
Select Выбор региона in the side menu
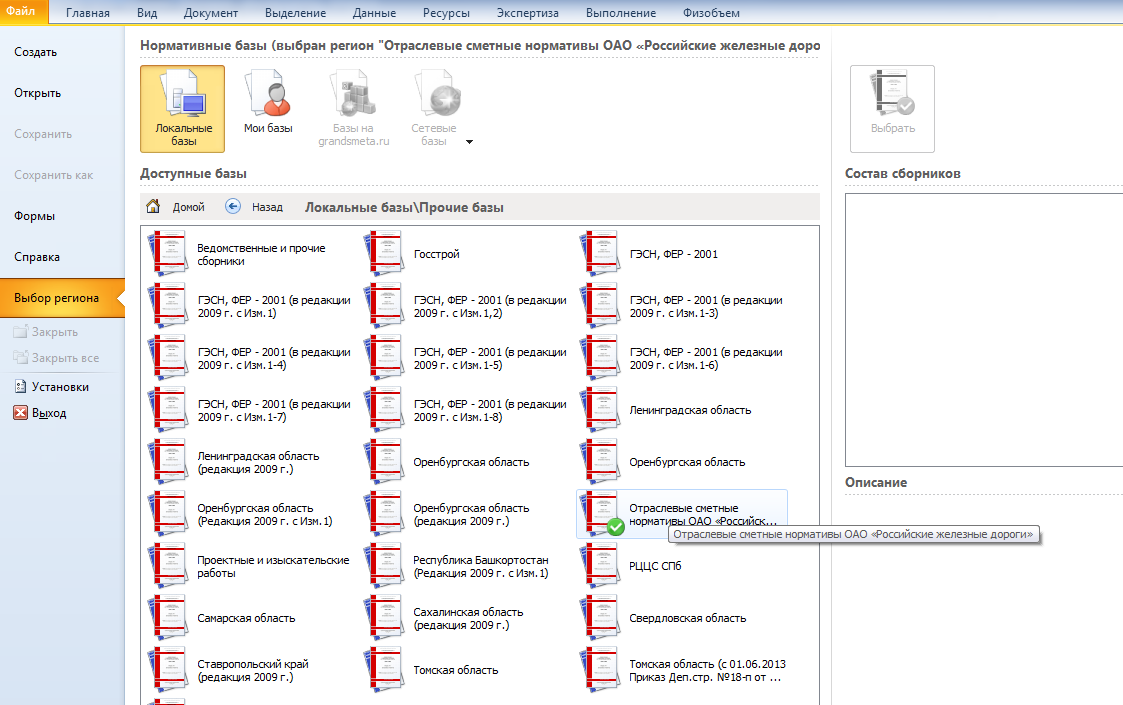62,298
